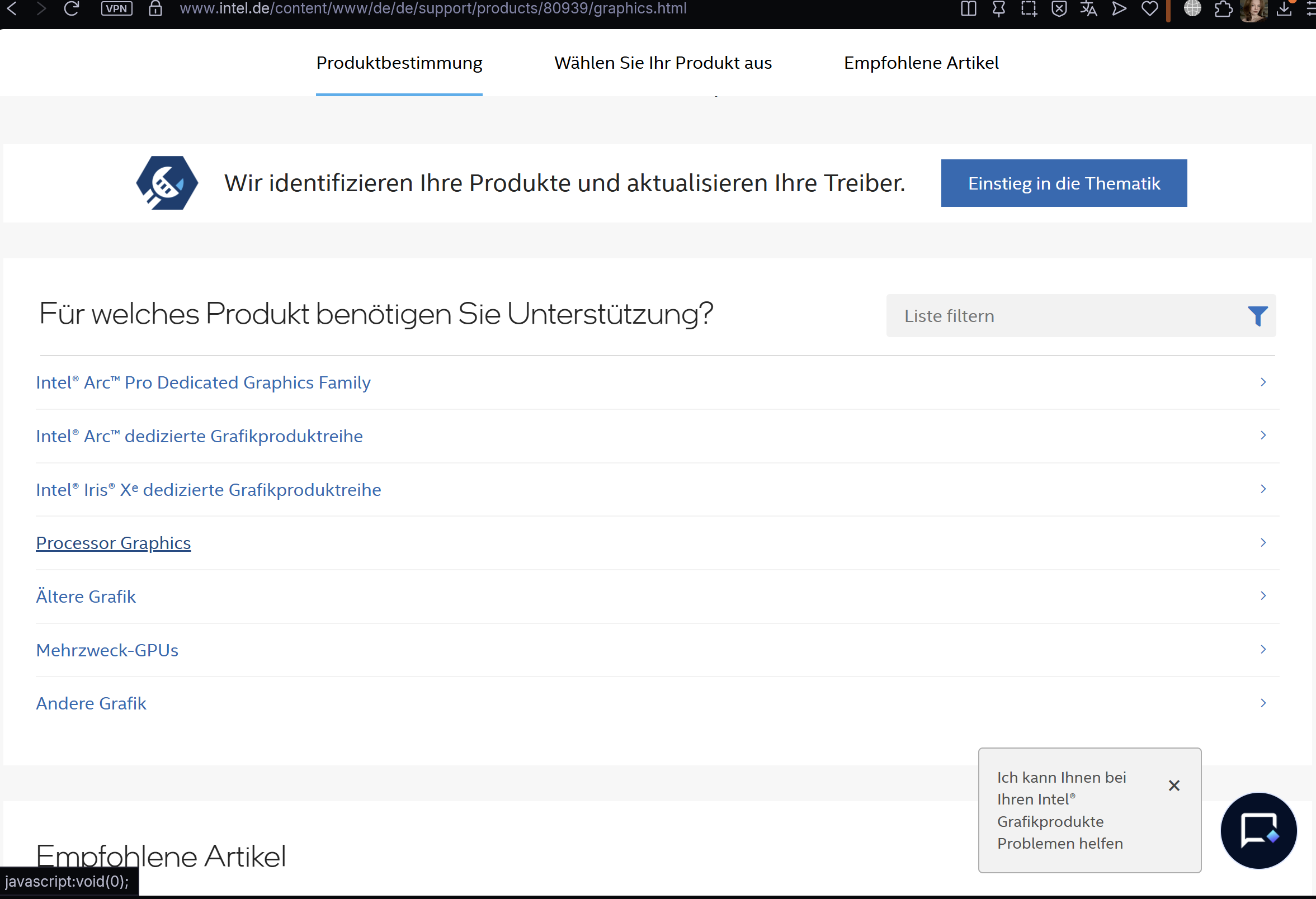Screen dimensions: 1316x899
Task: Click the pinboard pin icon
Action: [x=998, y=8]
